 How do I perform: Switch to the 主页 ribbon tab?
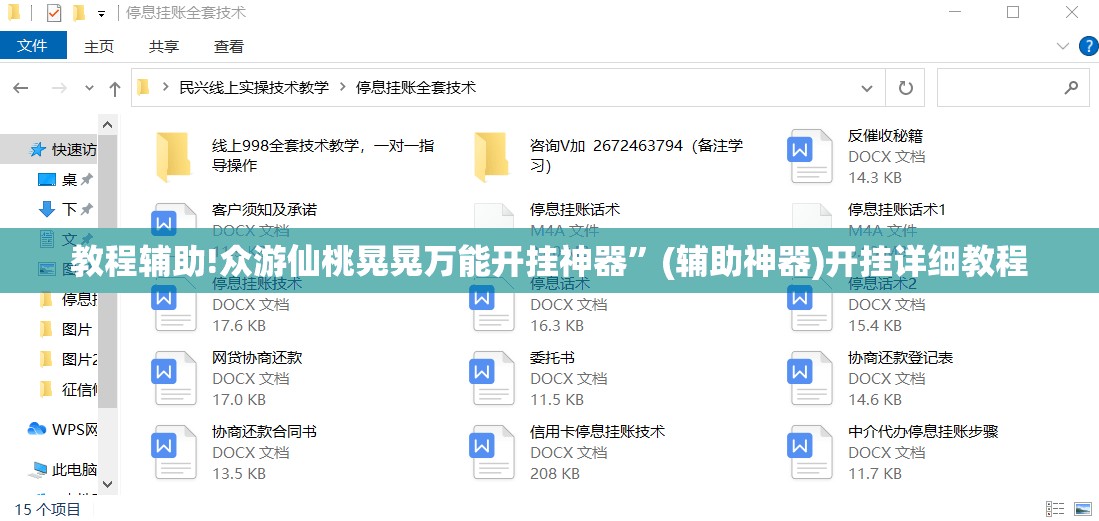point(99,47)
